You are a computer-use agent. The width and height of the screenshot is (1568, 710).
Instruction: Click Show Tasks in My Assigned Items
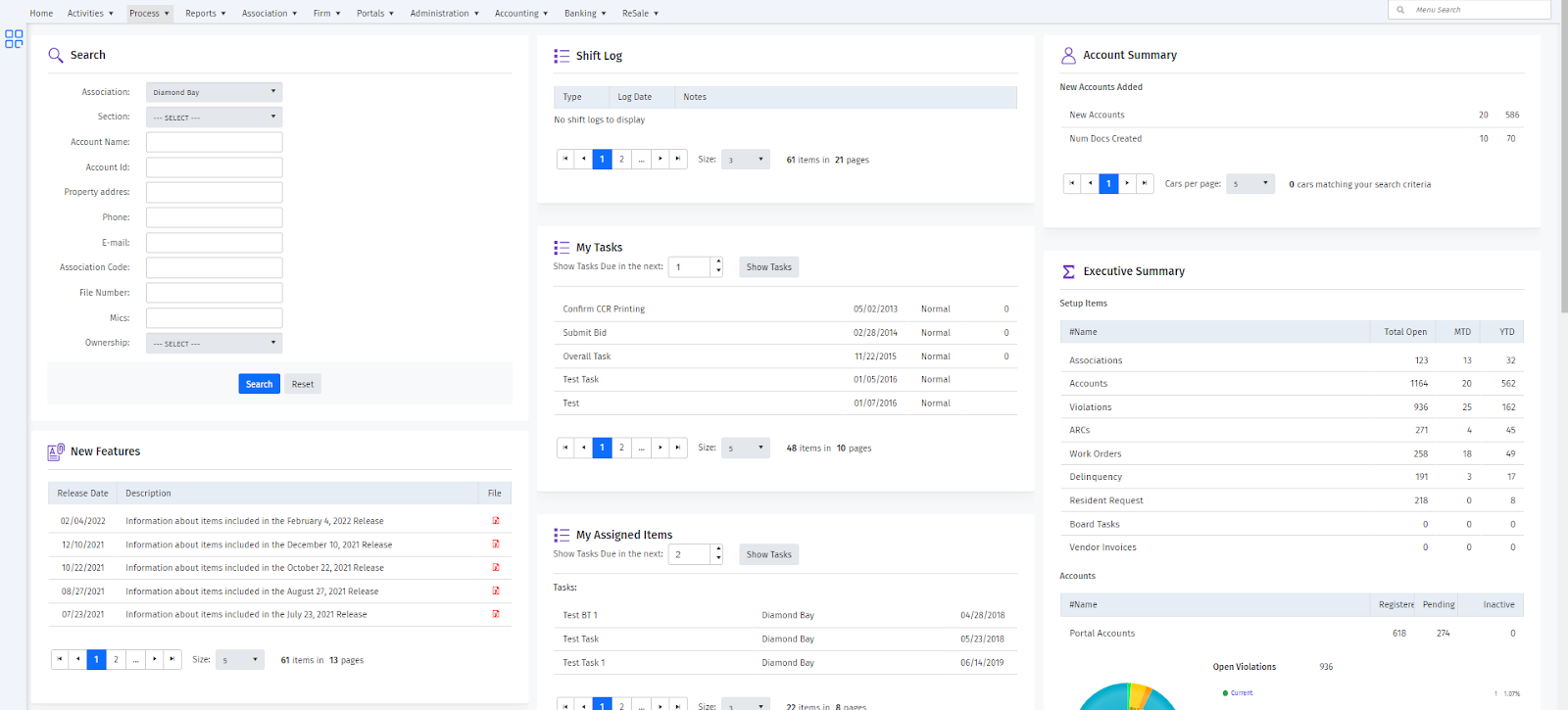pos(769,554)
